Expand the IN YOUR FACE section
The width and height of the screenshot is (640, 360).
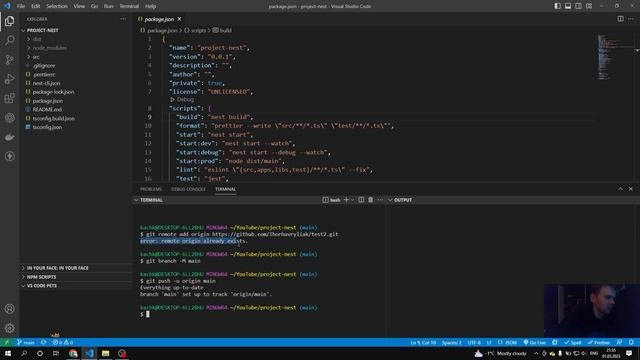coord(57,268)
